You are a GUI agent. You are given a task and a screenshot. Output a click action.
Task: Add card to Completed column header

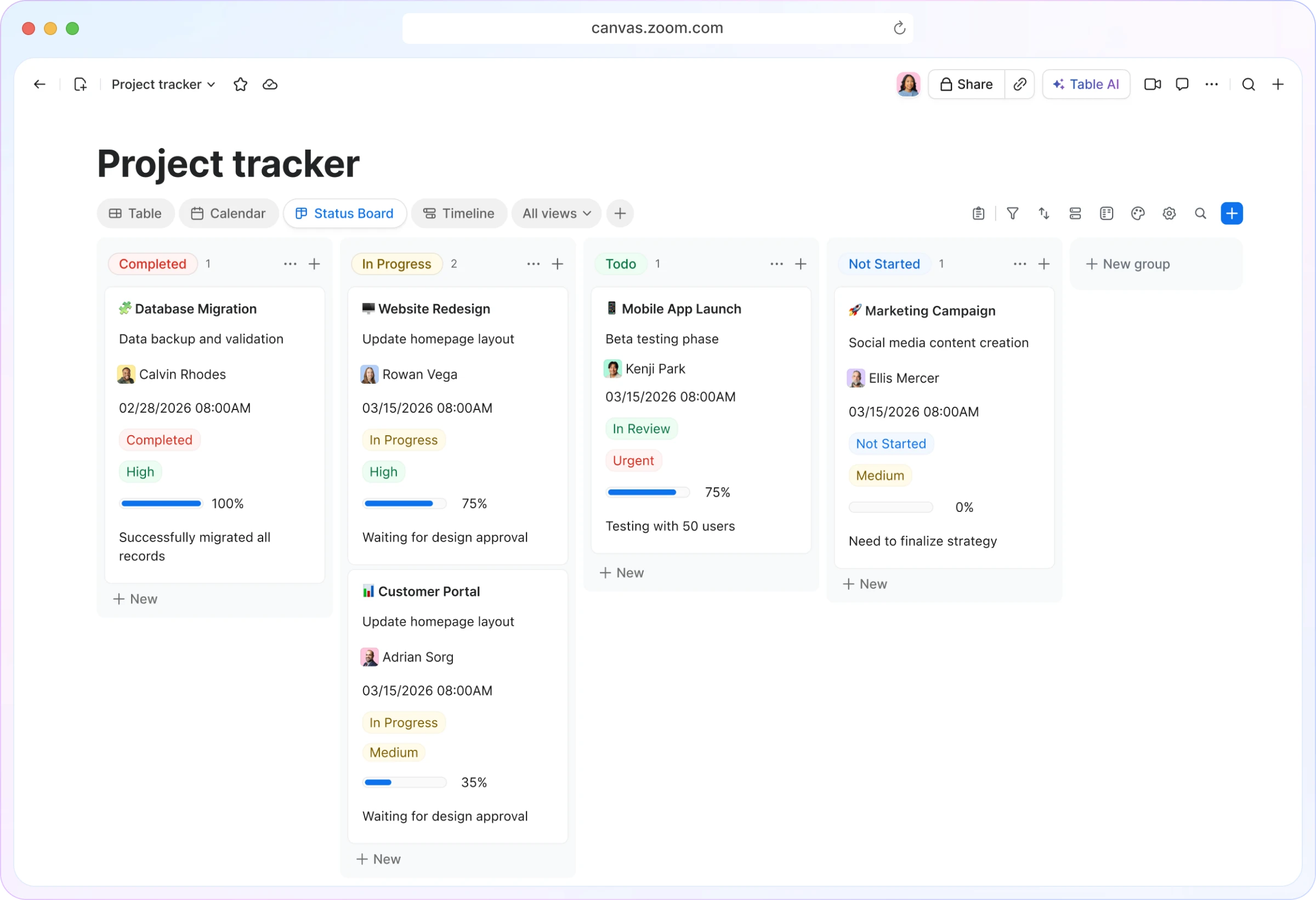click(x=314, y=264)
